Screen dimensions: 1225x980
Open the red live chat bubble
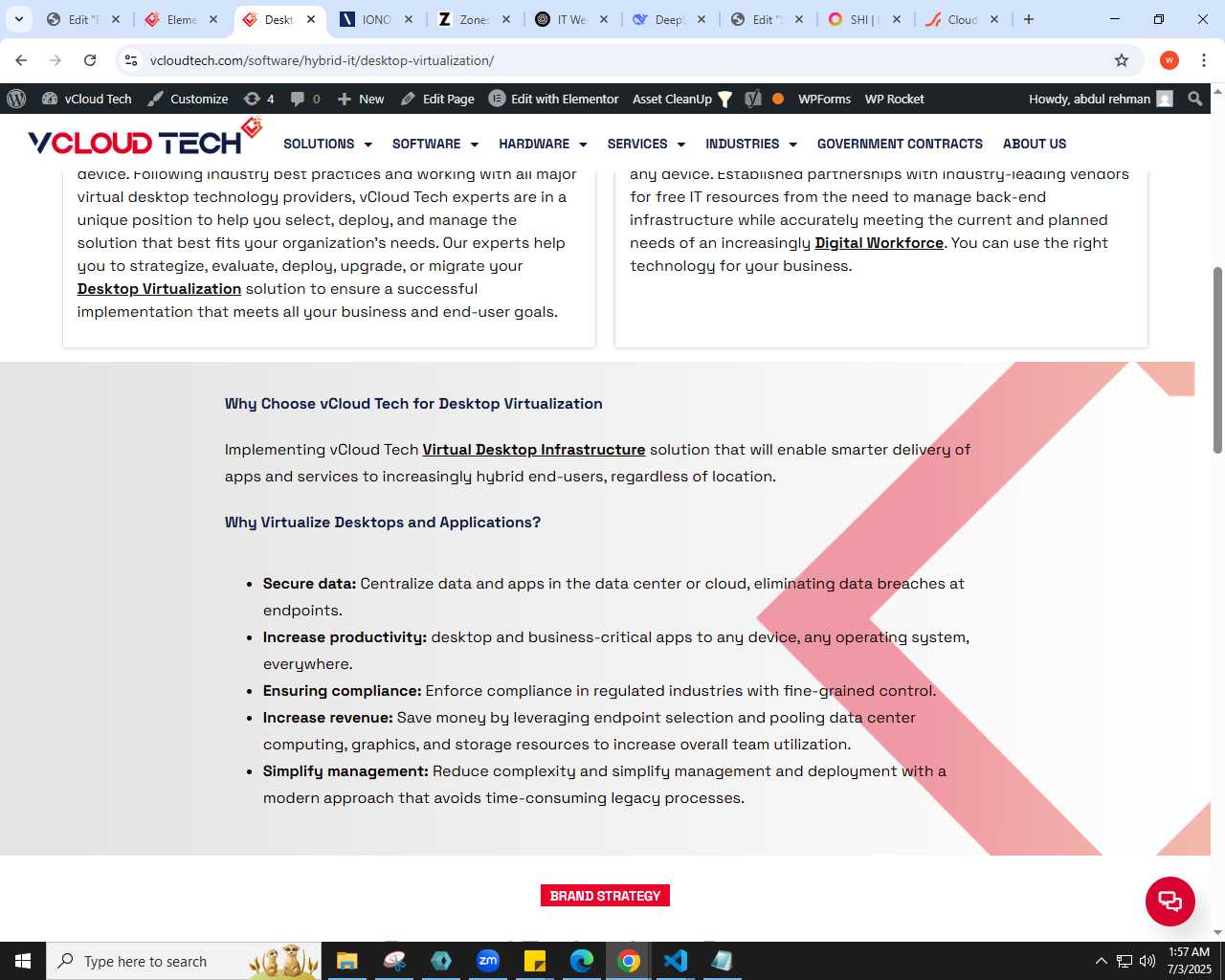coord(1170,902)
